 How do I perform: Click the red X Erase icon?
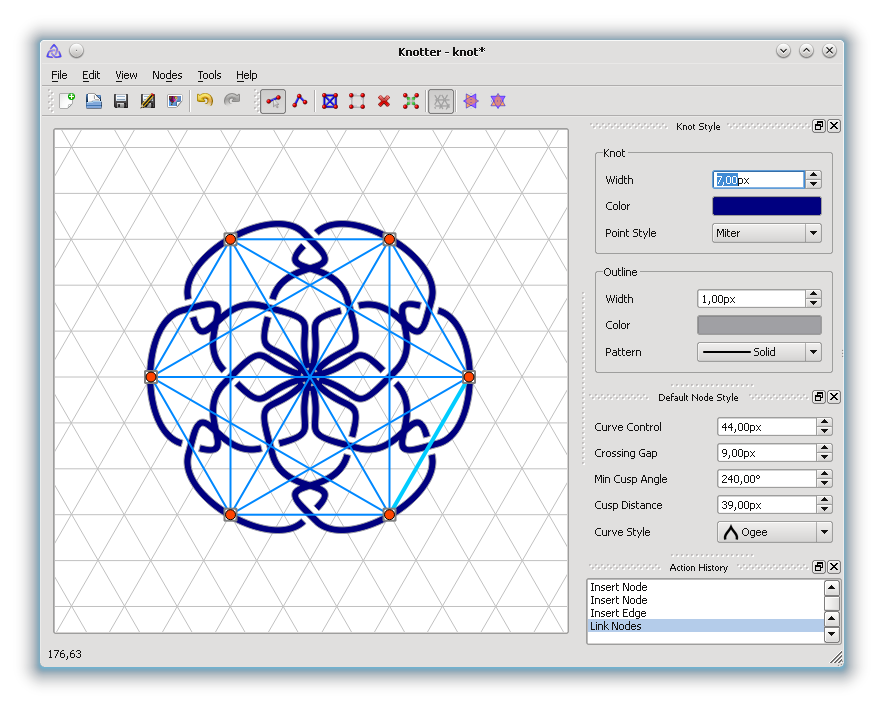point(384,101)
